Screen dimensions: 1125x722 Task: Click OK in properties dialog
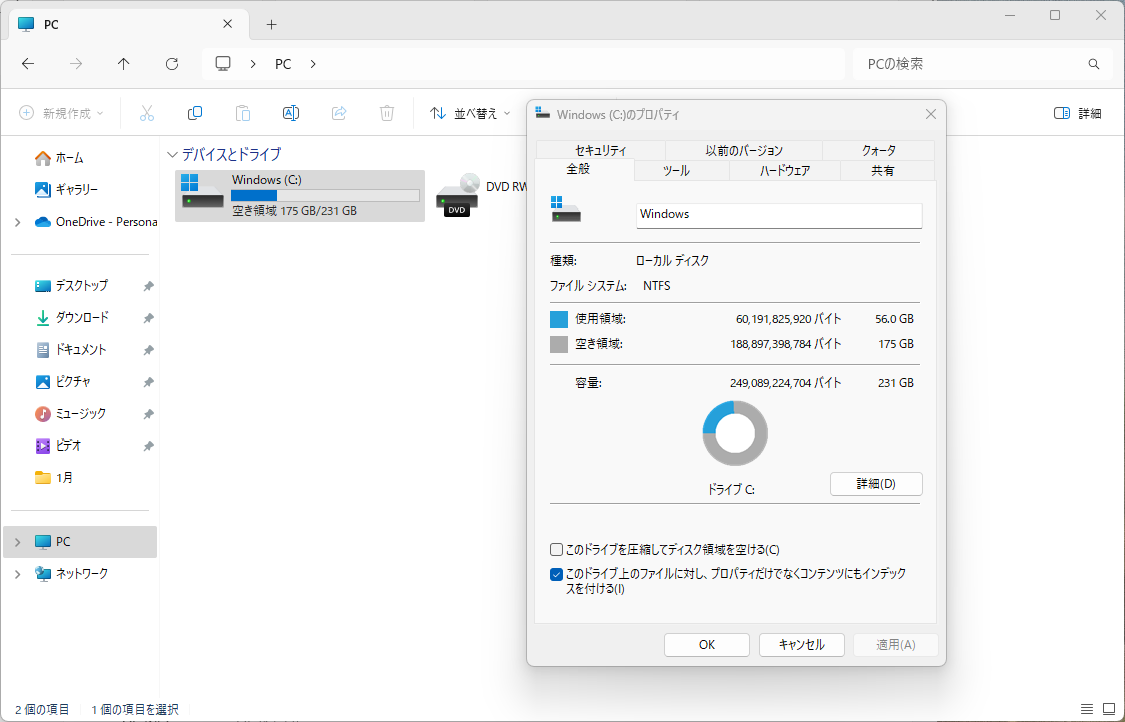pyautogui.click(x=707, y=644)
